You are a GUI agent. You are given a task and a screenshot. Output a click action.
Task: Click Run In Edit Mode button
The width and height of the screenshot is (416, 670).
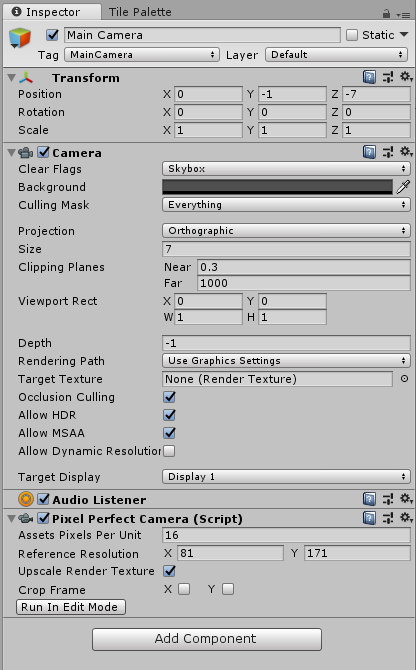[x=71, y=607]
